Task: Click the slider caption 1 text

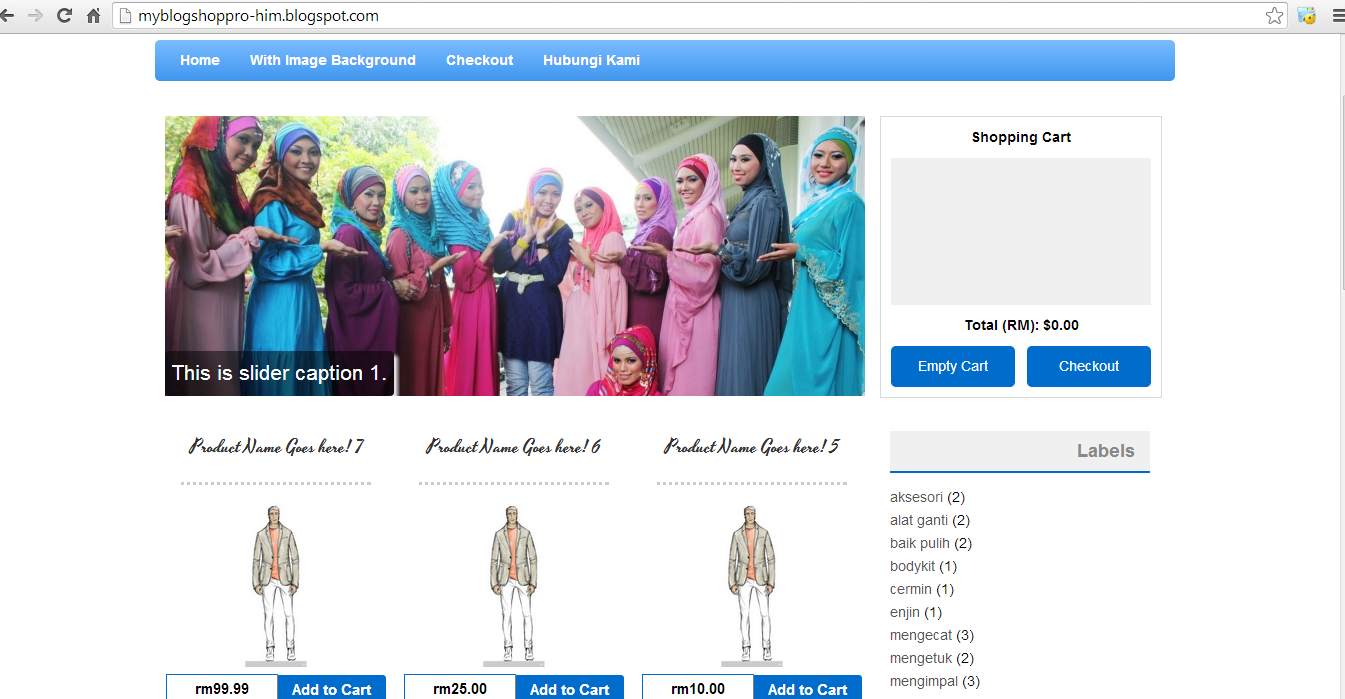Action: click(279, 373)
